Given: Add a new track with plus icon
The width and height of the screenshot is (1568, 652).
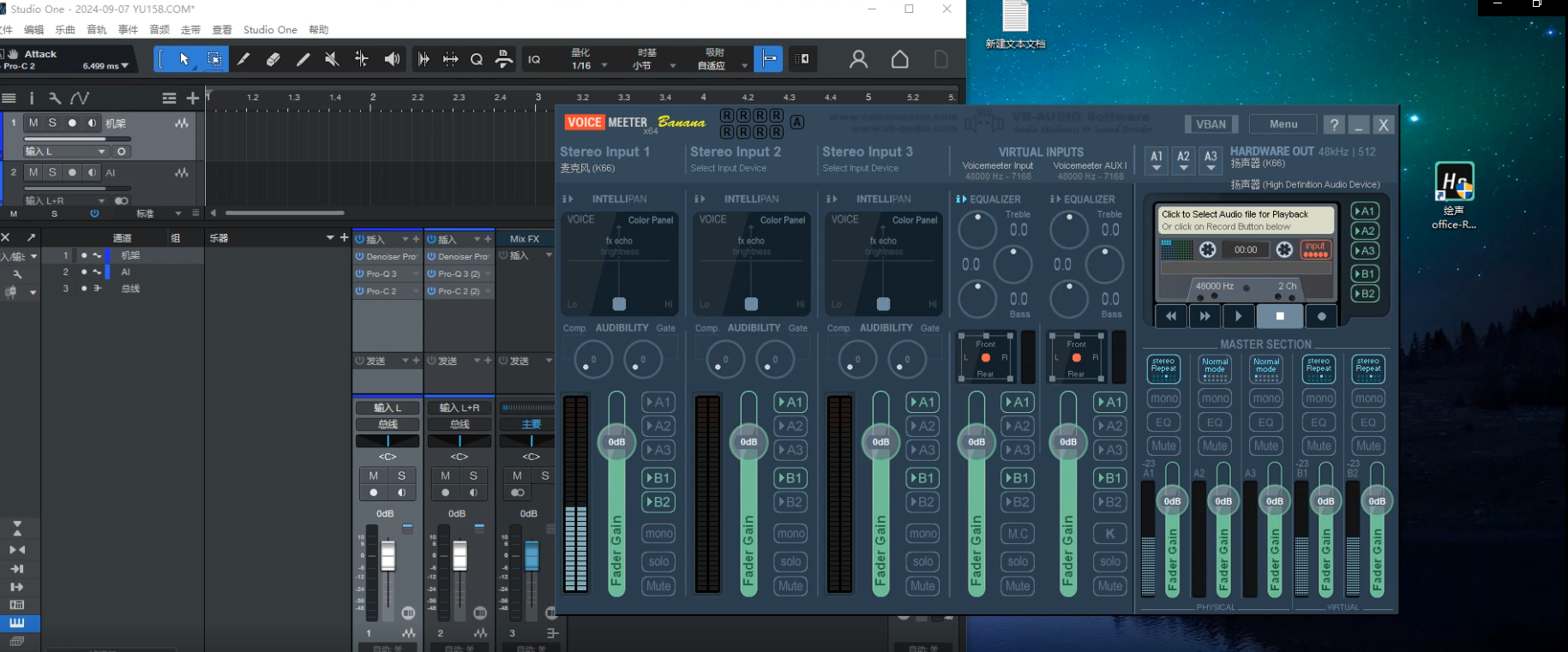Looking at the screenshot, I should pyautogui.click(x=193, y=99).
